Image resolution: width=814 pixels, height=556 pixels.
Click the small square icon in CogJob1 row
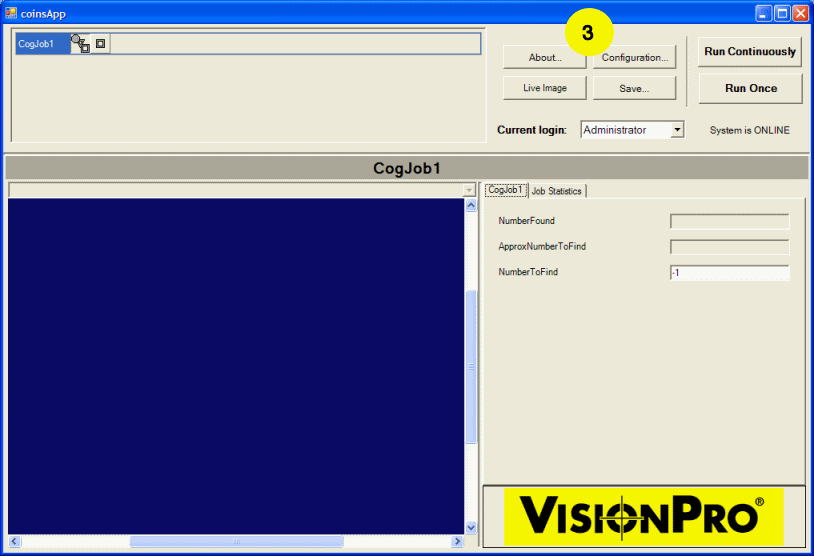(x=100, y=44)
